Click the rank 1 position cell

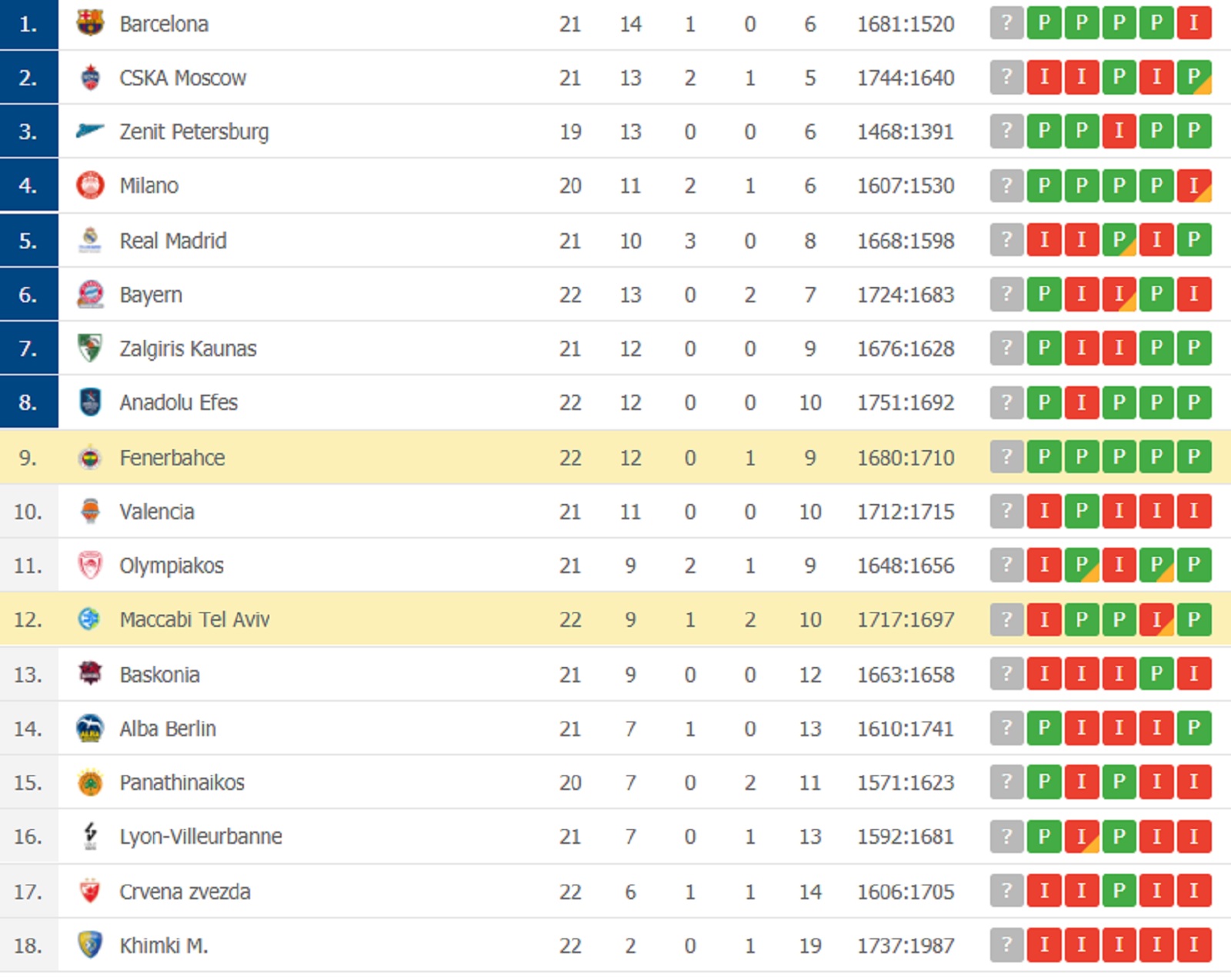28,24
